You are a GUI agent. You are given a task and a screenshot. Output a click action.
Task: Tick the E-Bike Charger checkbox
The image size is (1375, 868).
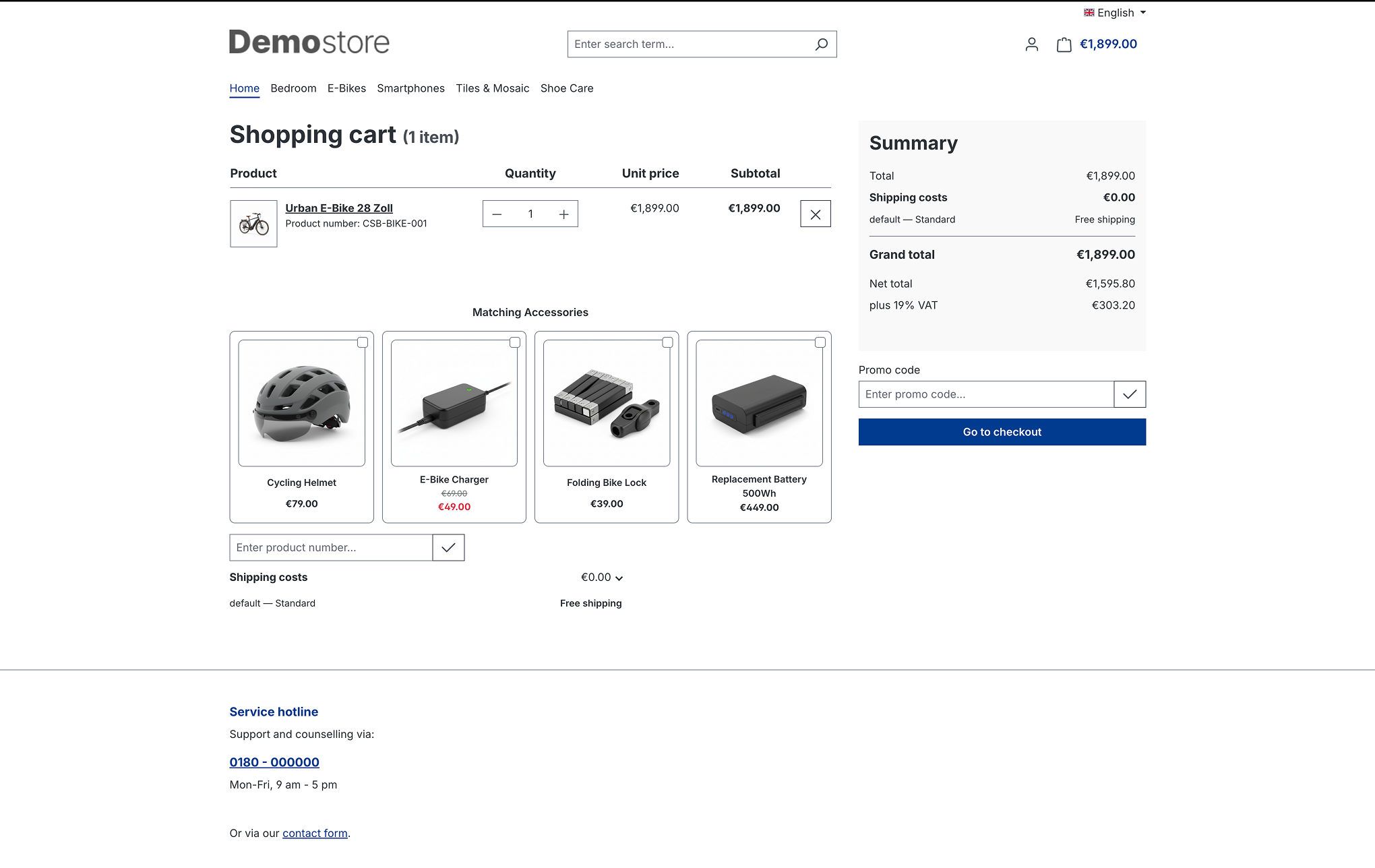pyautogui.click(x=515, y=342)
